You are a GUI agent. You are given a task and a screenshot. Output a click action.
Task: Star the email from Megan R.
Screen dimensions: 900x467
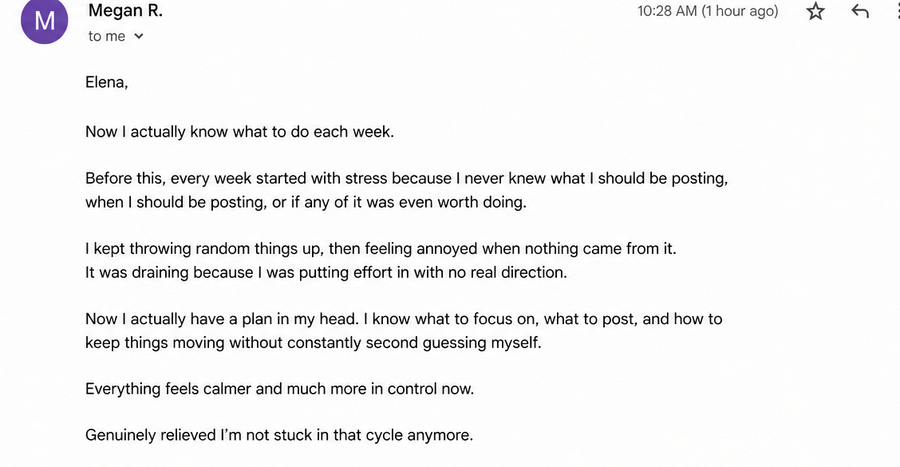pos(816,11)
